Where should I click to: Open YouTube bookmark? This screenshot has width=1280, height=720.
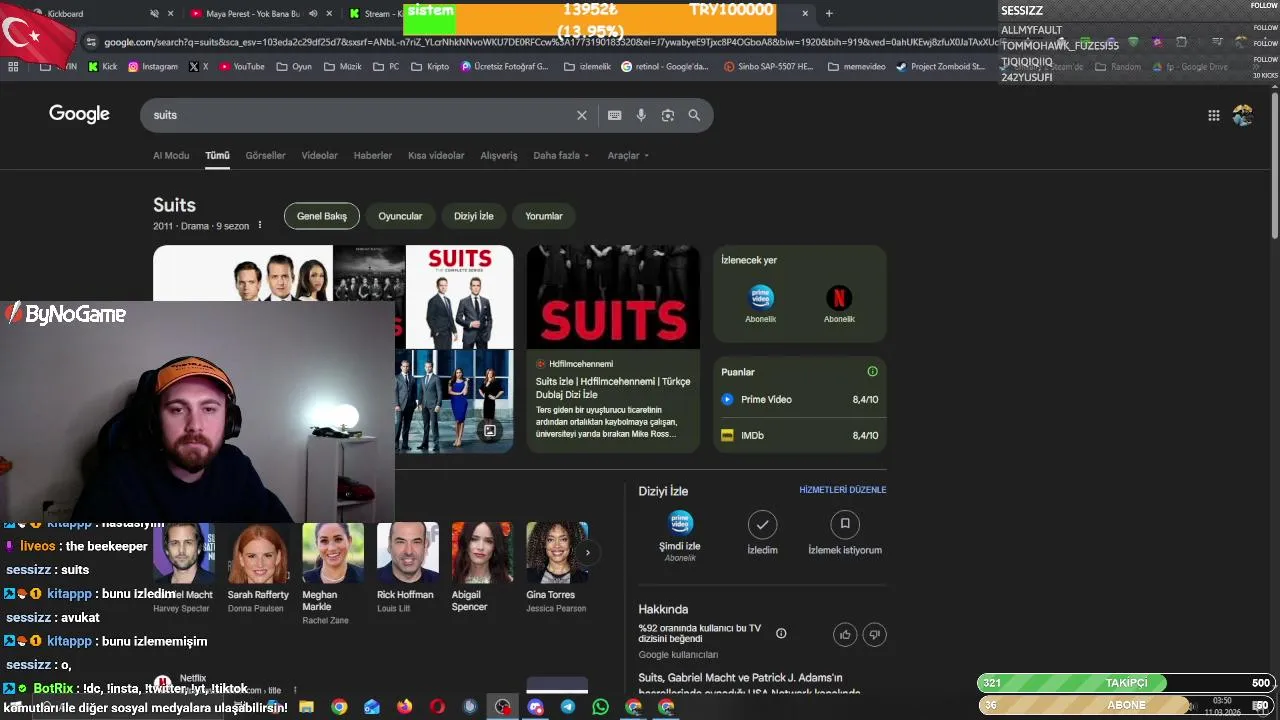(242, 67)
